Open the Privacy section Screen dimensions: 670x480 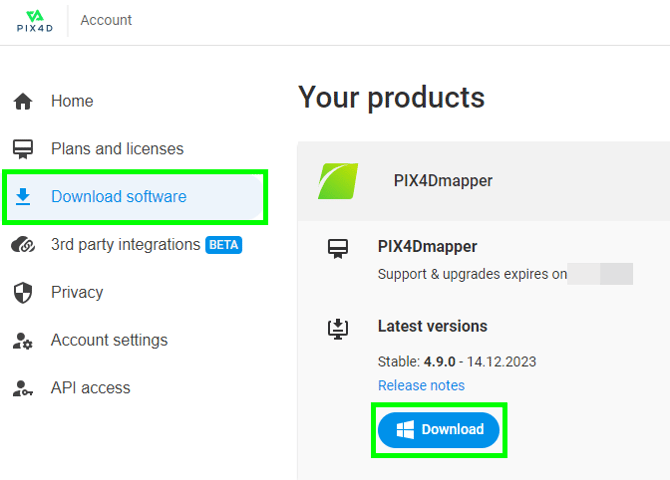pyautogui.click(x=77, y=292)
